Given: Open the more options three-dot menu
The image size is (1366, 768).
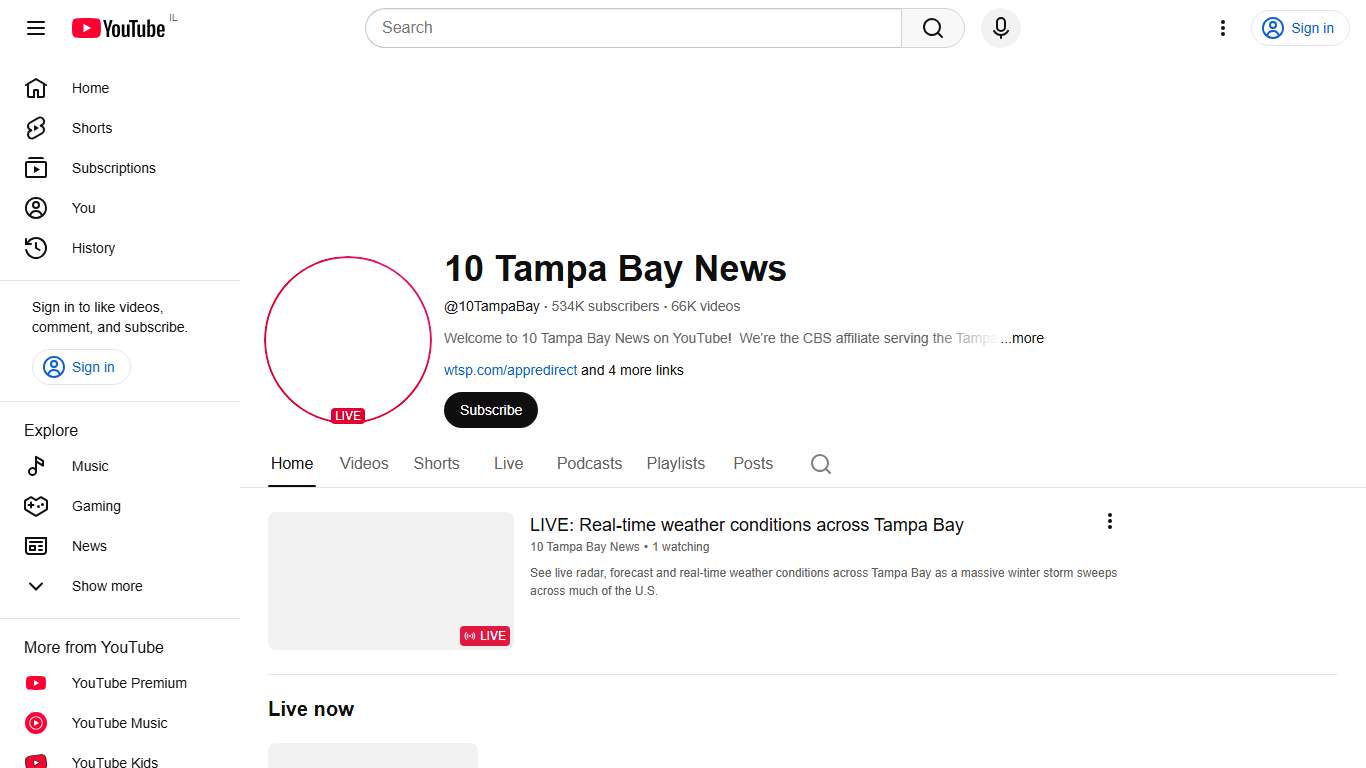Looking at the screenshot, I should point(1222,28).
